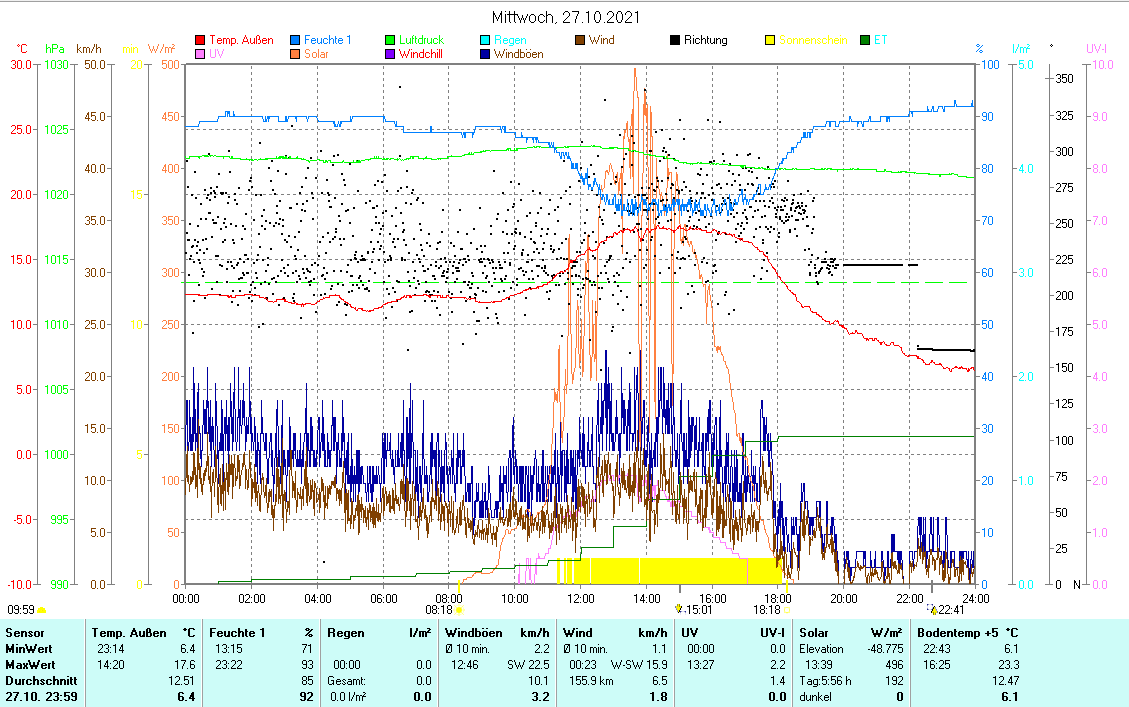
Task: Click the Bodentemp +5 column header
Action: pos(968,633)
